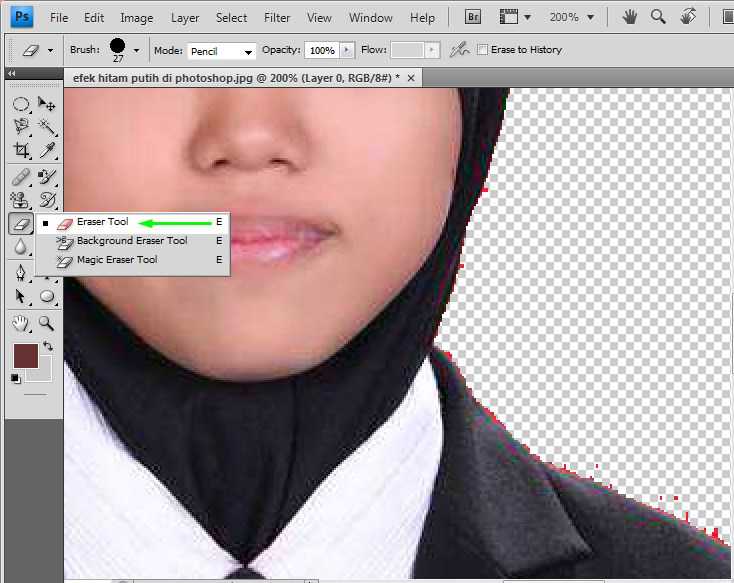Screen dimensions: 734x583
Task: Click the Zoom magnifier in the application bar
Action: coord(658,18)
